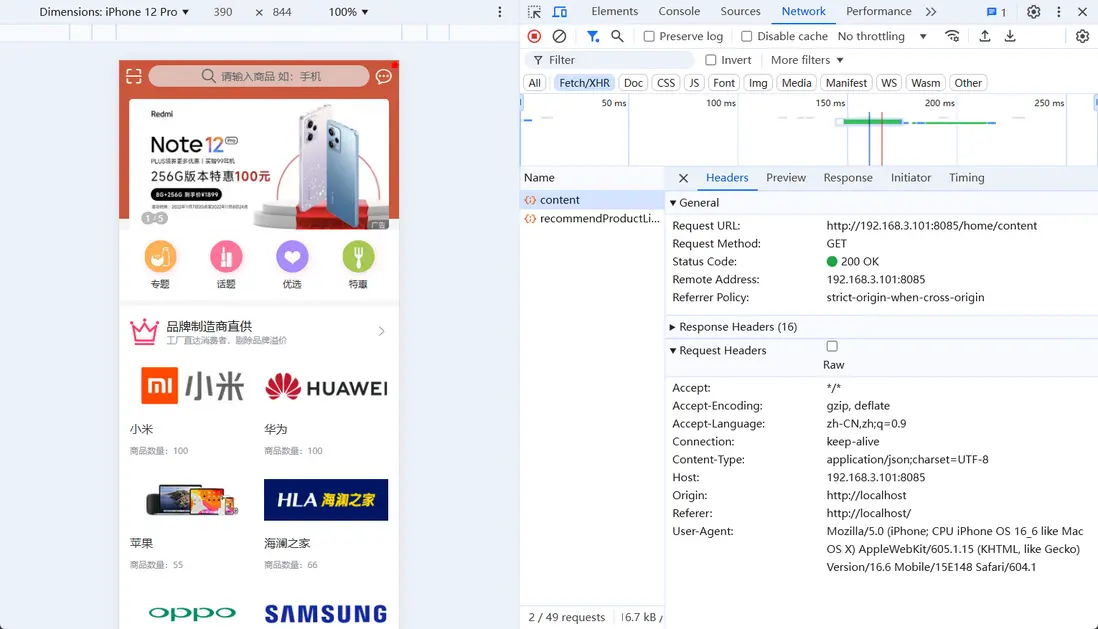Viewport: 1098px width, 629px height.
Task: Tap the message chat icon in app
Action: tap(384, 76)
